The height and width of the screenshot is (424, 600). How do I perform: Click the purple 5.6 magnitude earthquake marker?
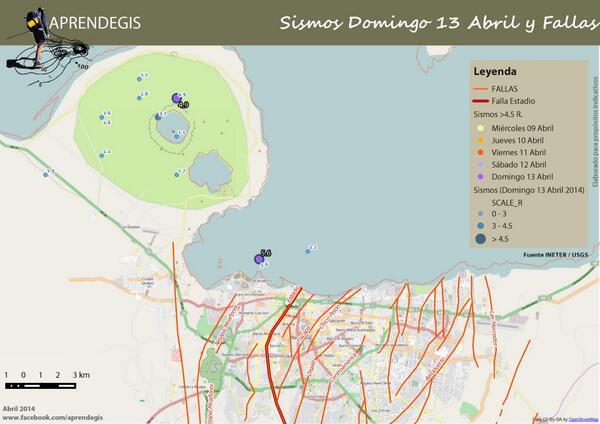pos(259,259)
